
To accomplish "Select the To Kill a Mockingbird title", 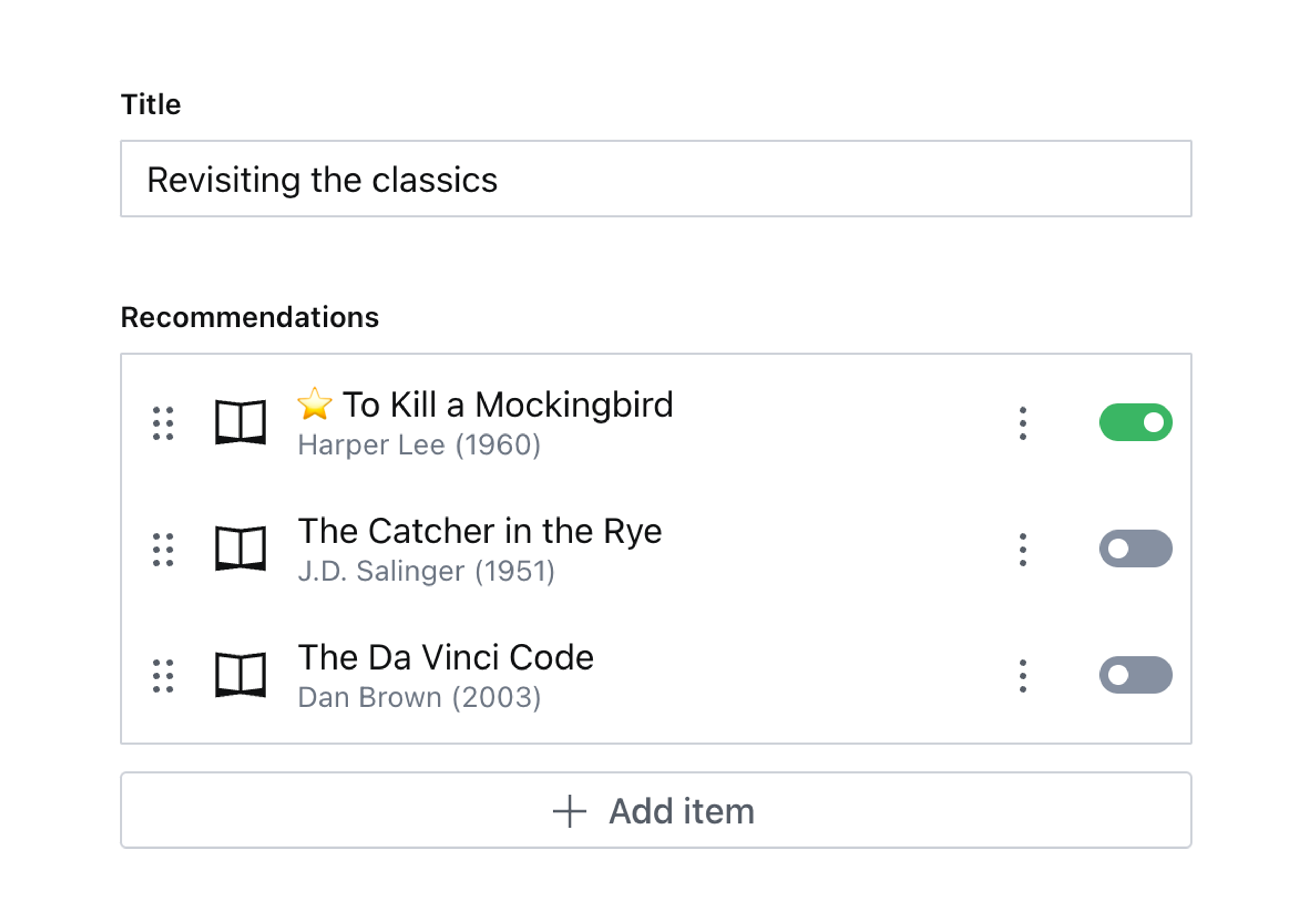I will pos(507,404).
